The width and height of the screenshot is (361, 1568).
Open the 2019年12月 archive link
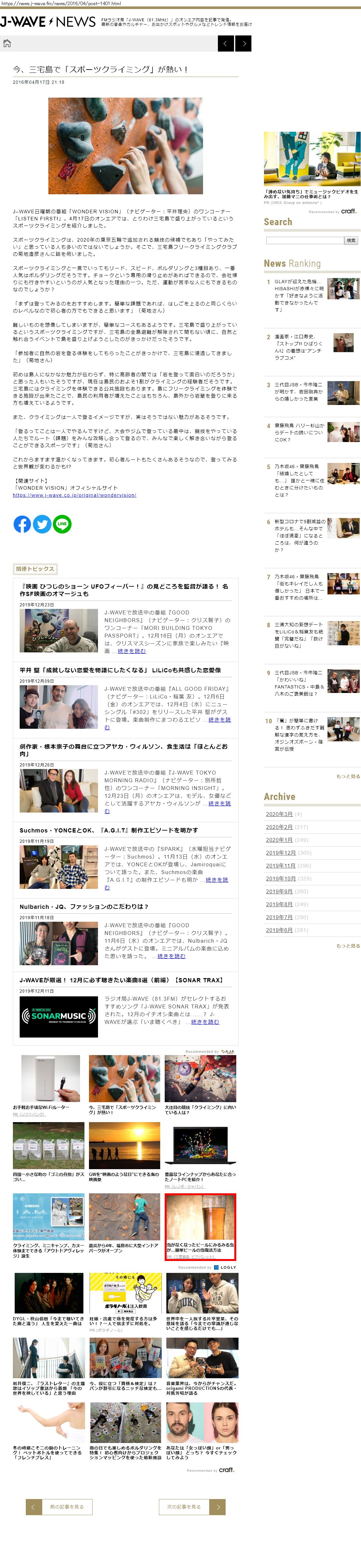(281, 853)
